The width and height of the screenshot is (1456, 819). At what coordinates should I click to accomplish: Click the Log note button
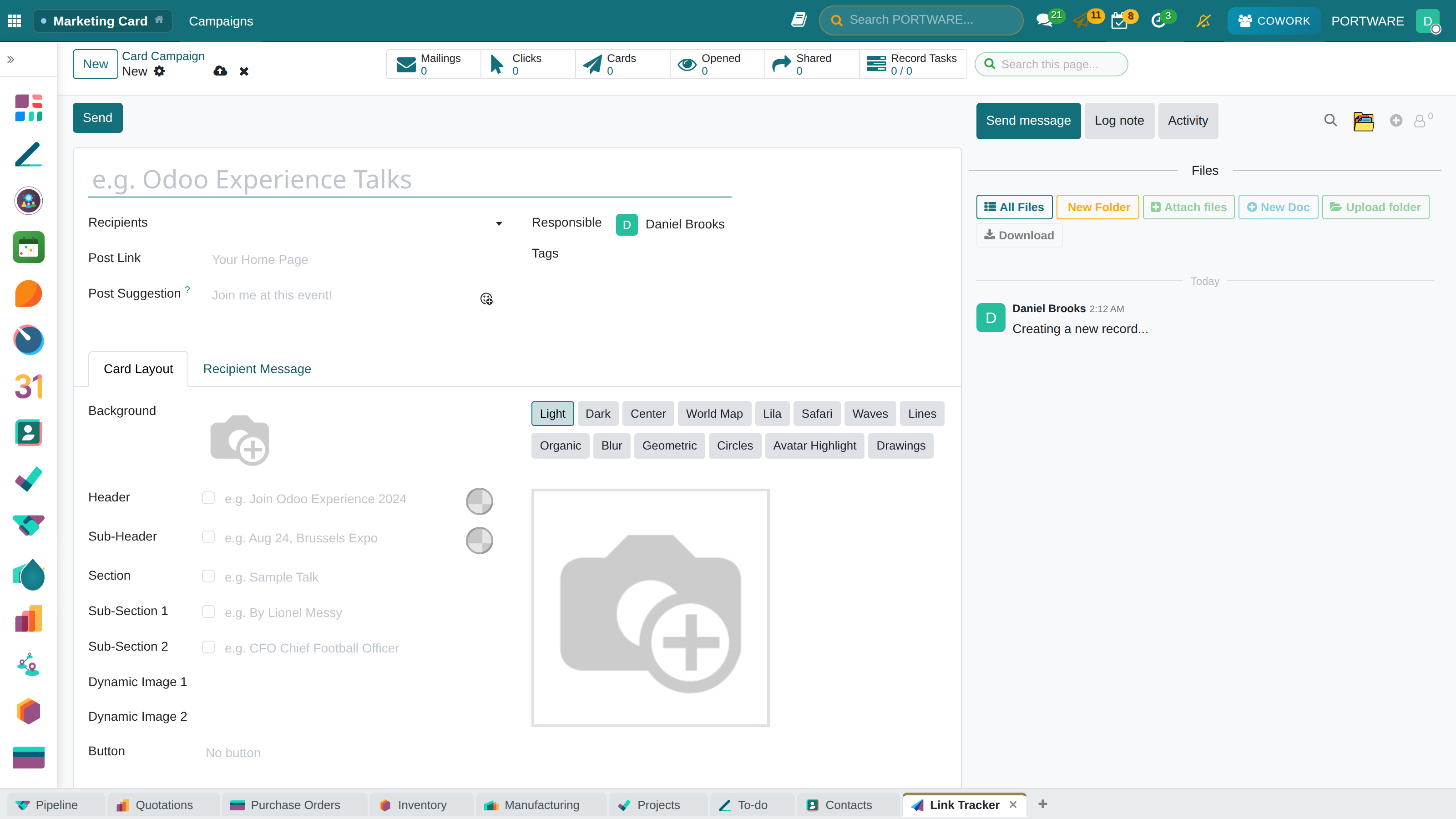tap(1119, 121)
